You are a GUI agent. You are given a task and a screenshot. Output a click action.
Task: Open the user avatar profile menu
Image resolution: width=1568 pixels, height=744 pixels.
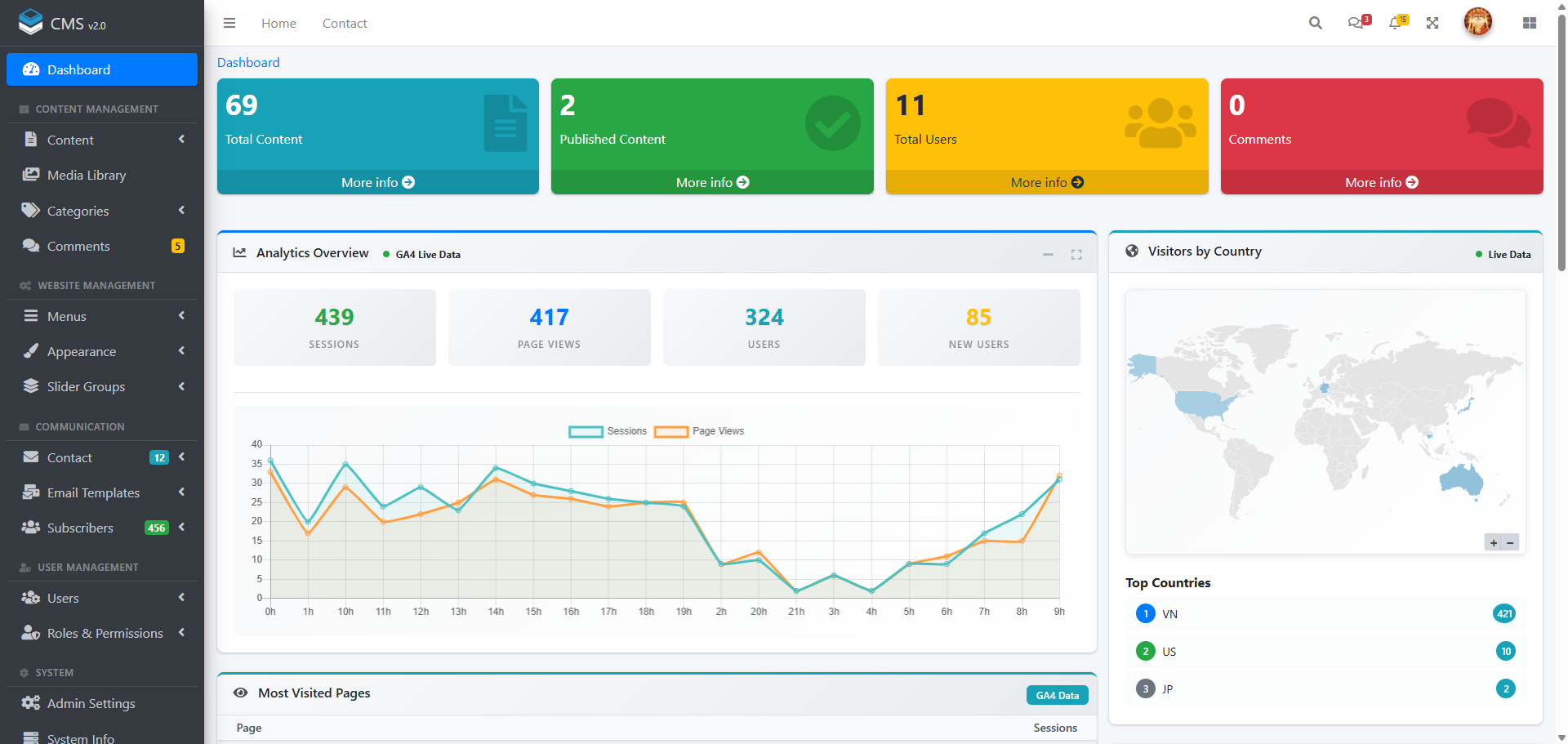click(x=1477, y=22)
